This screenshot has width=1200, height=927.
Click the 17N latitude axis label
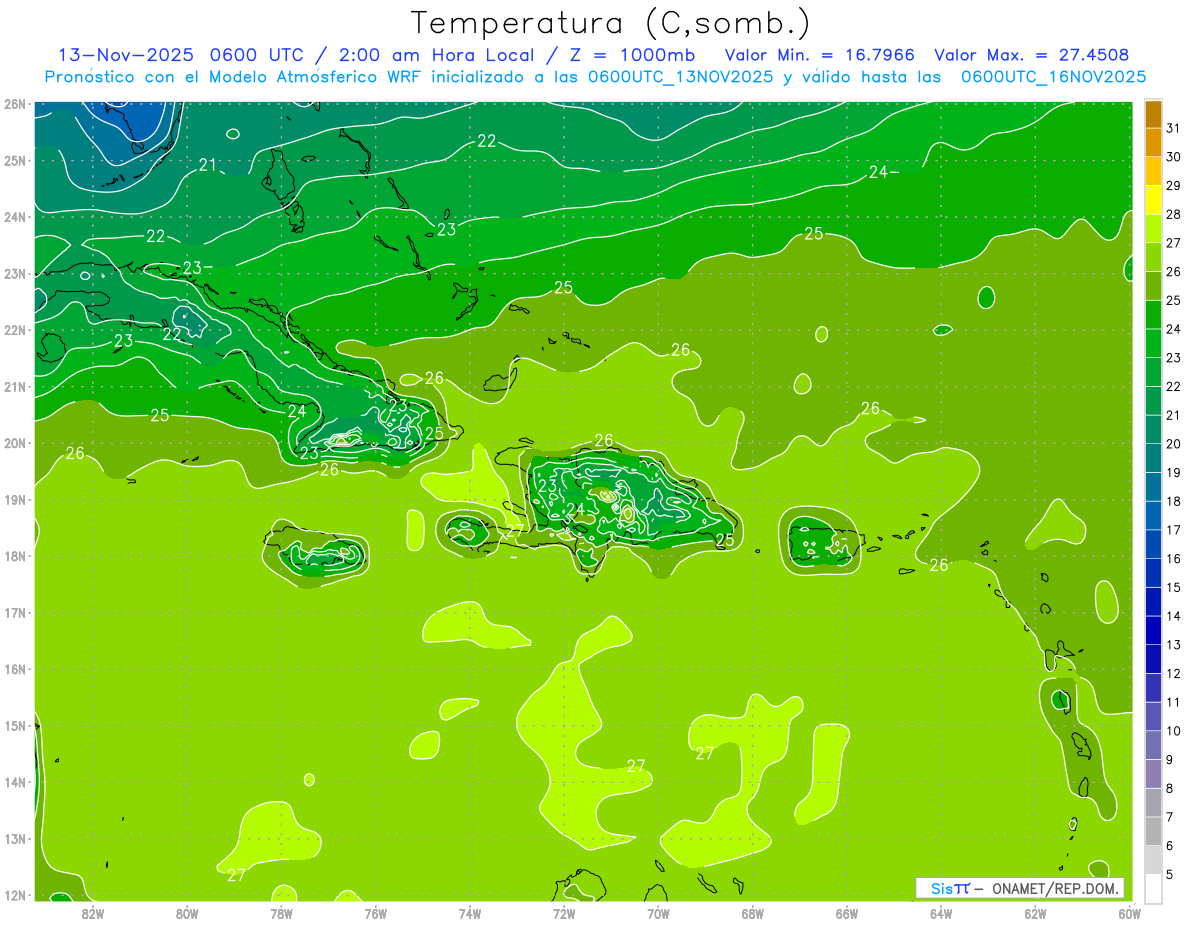point(14,613)
